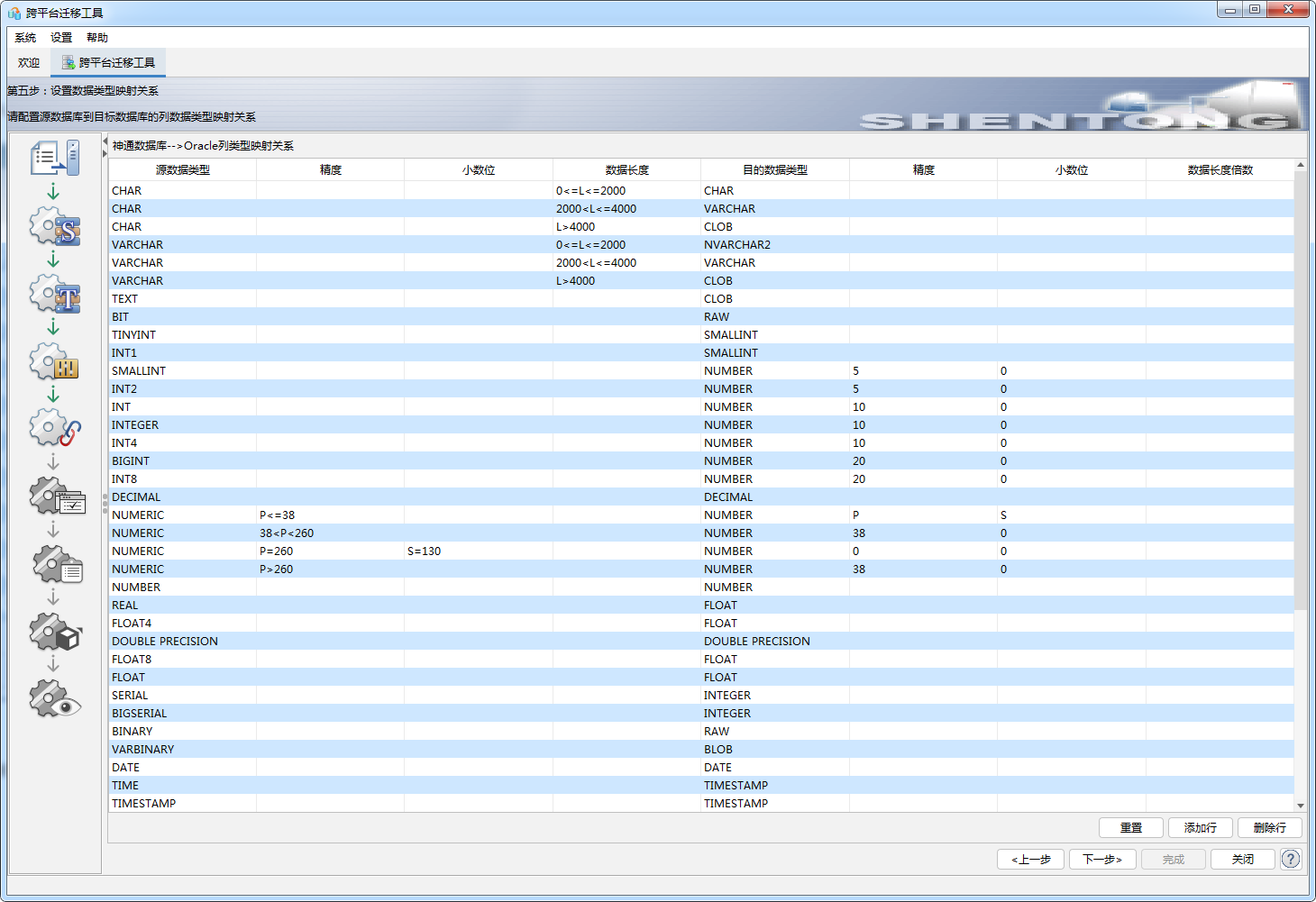Click the table scrollbar up arrow
The width and height of the screenshot is (1316, 902).
[1300, 165]
